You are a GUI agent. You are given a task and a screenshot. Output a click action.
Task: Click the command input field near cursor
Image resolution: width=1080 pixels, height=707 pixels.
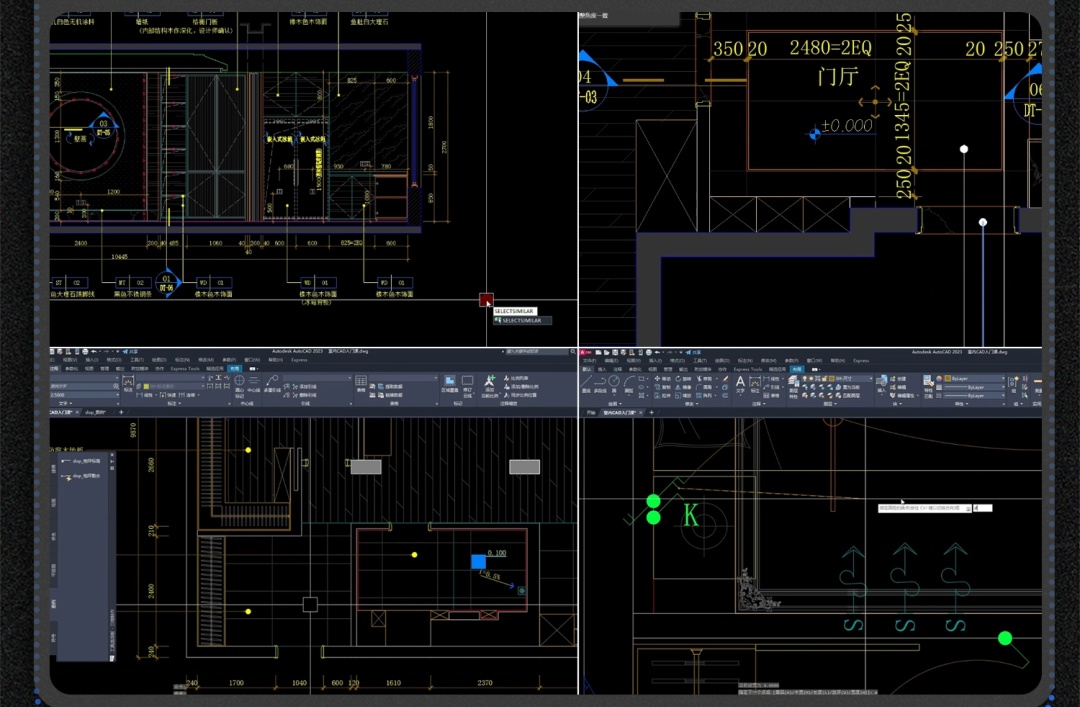(981, 508)
